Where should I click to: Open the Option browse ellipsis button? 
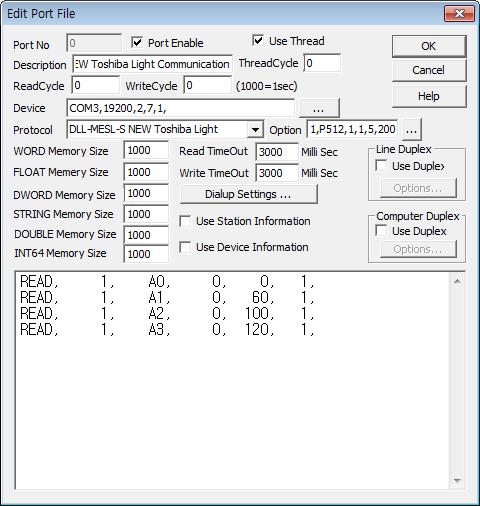[412, 129]
